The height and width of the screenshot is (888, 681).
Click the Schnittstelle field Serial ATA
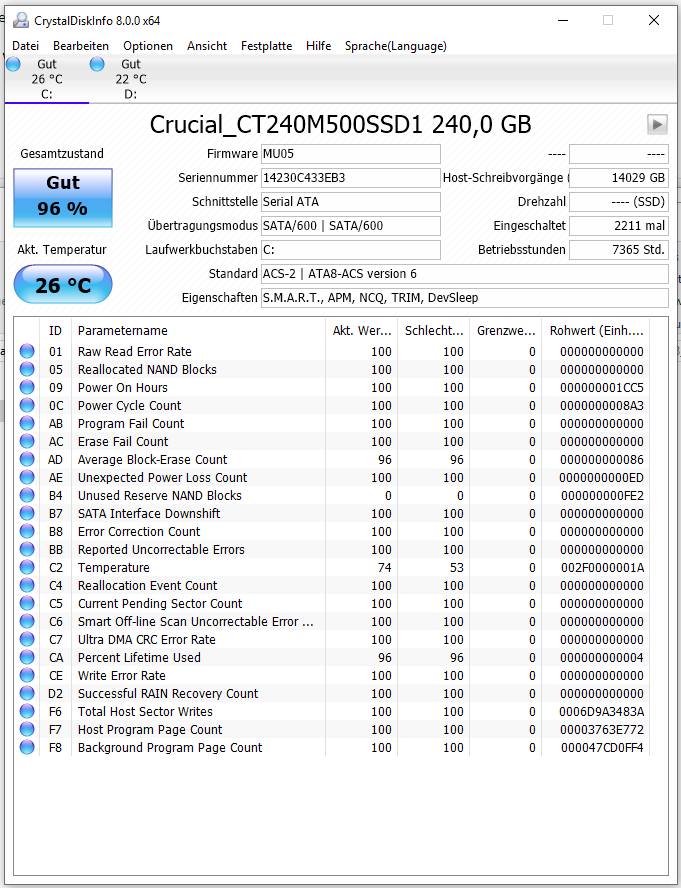tap(351, 202)
